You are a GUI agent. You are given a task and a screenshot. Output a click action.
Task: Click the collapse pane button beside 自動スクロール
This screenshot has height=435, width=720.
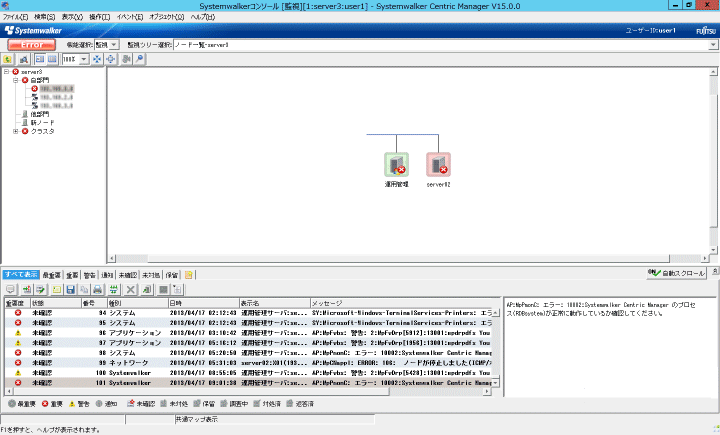tap(714, 272)
